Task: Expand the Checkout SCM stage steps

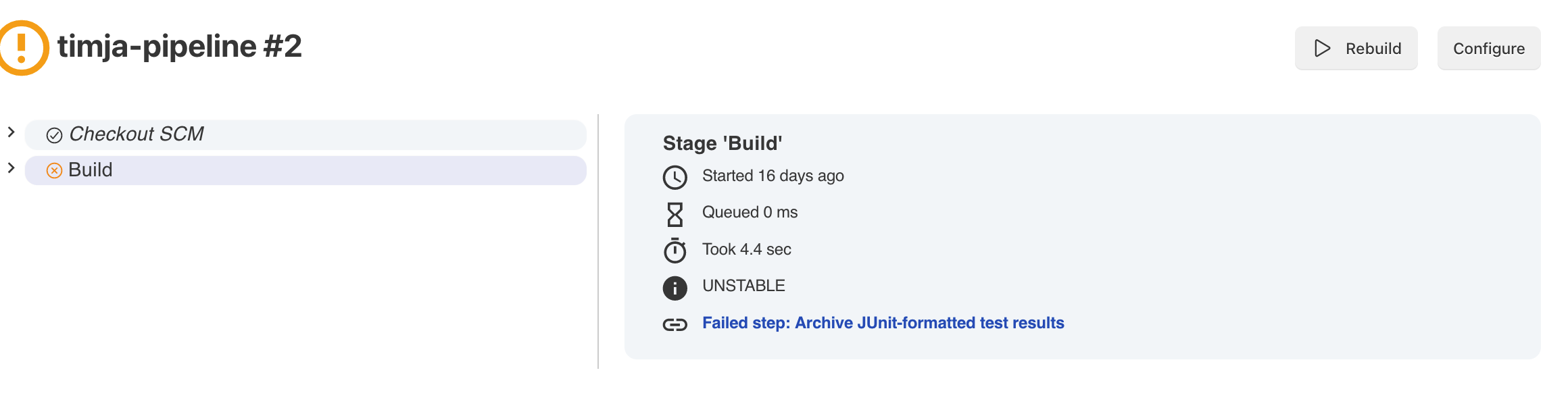Action: tap(11, 132)
